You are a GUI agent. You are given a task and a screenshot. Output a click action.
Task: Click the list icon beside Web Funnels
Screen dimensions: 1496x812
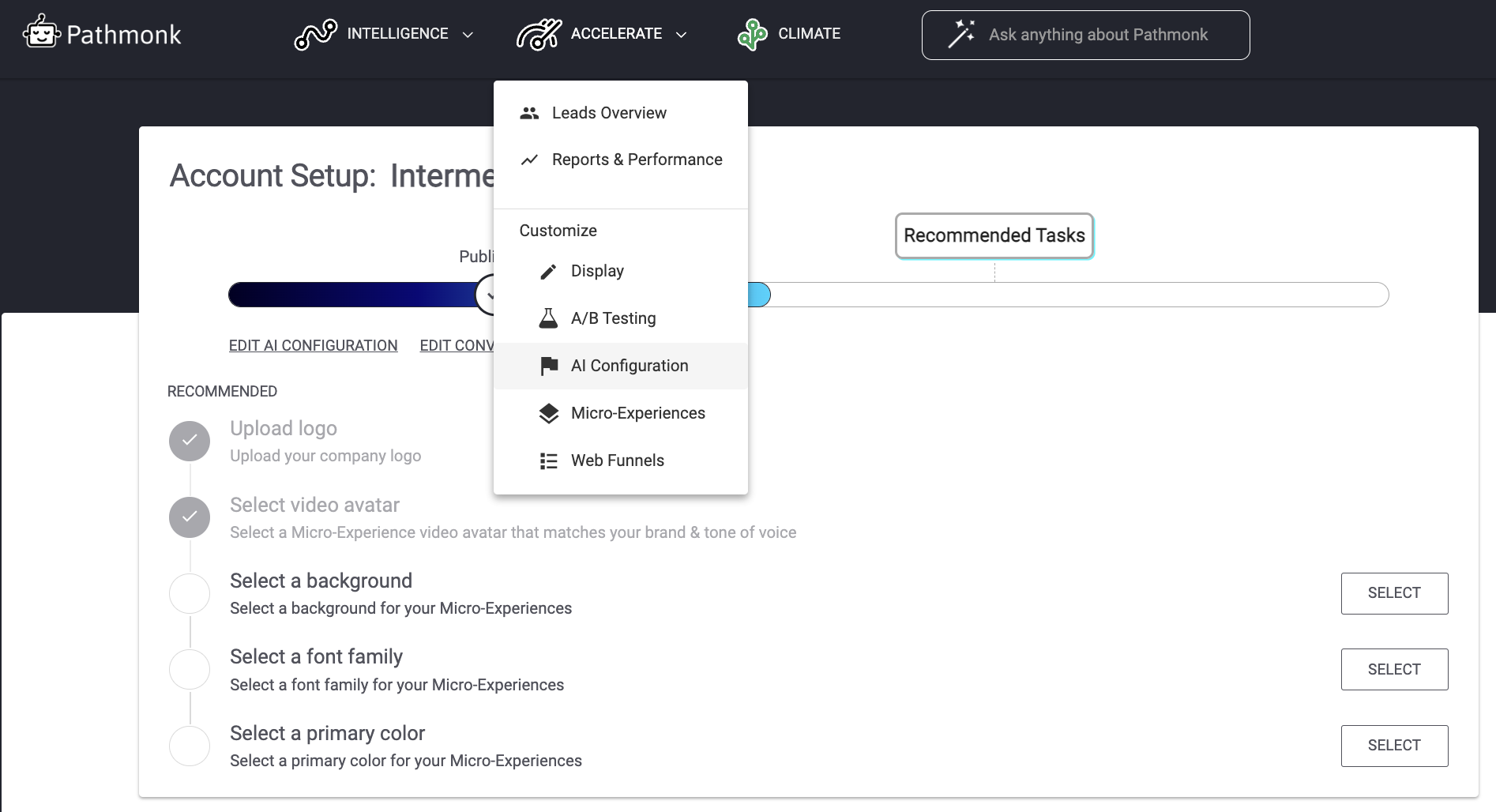point(548,461)
